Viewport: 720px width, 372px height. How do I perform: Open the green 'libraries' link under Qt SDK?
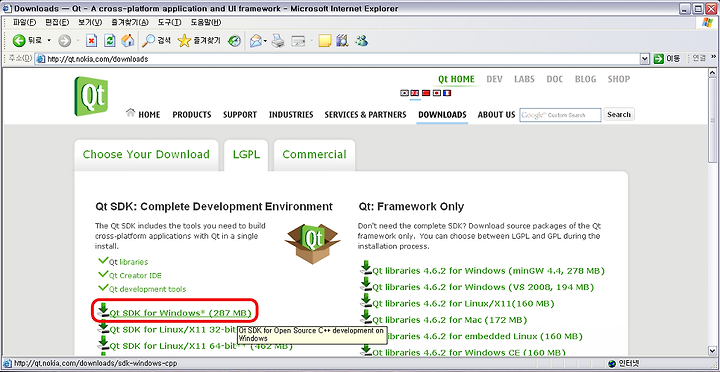[134, 262]
